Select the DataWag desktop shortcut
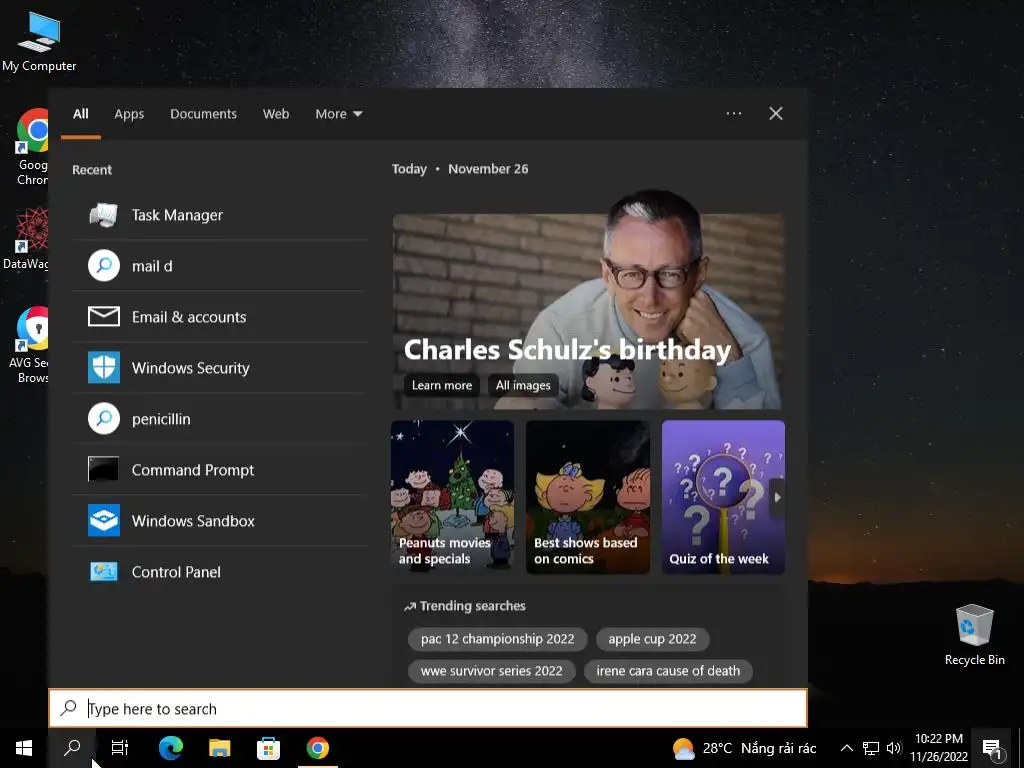Image resolution: width=1024 pixels, height=768 pixels. (x=26, y=239)
